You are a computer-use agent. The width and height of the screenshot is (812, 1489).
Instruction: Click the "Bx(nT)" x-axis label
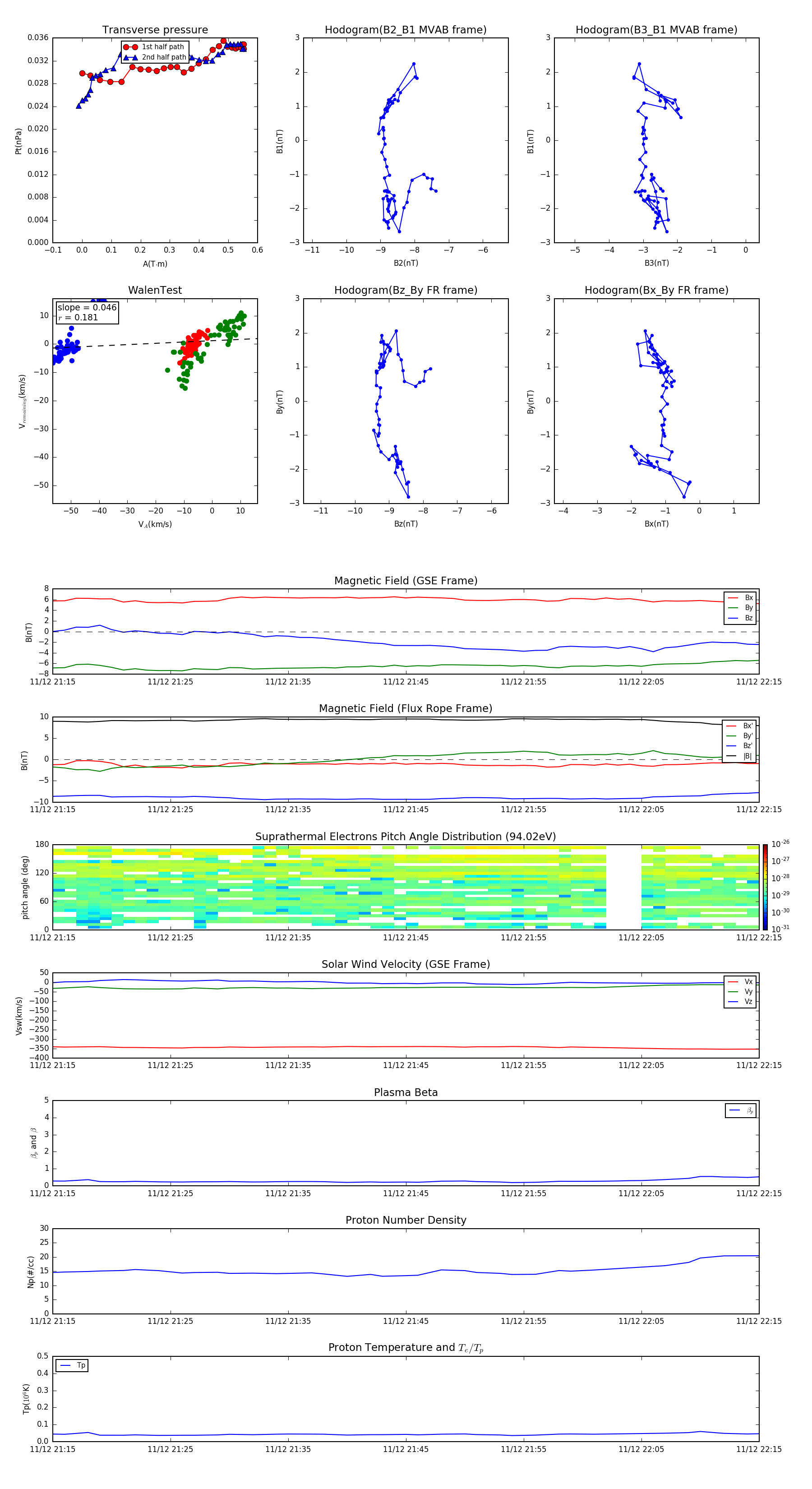pyautogui.click(x=656, y=524)
